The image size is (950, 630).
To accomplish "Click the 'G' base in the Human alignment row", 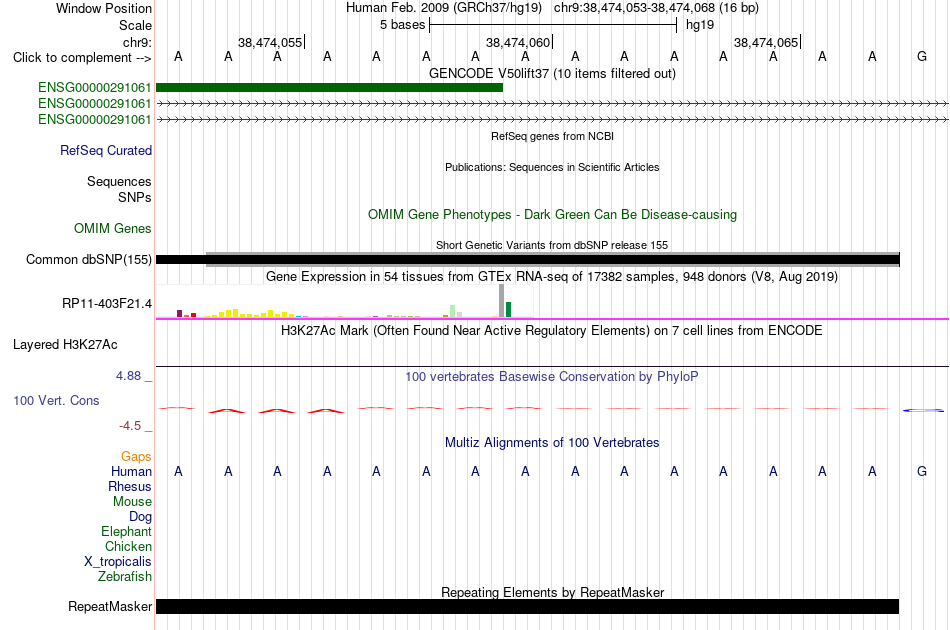I will [922, 471].
